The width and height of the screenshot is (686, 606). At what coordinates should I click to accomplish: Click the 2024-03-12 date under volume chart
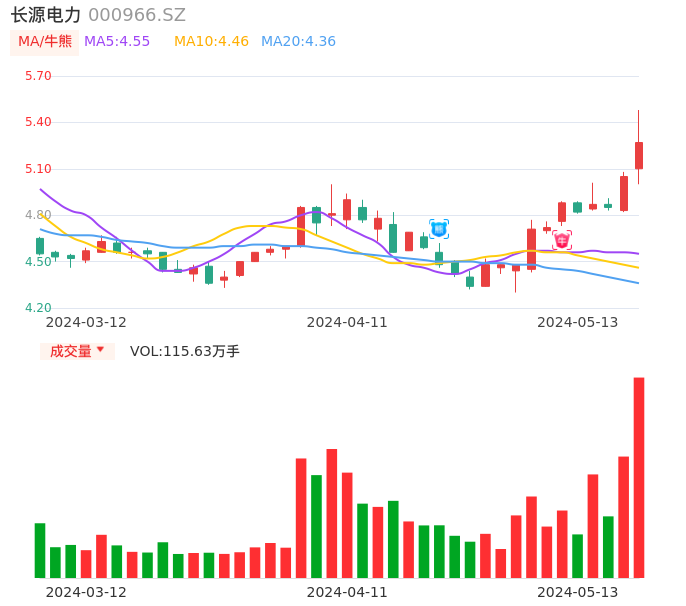[x=86, y=592]
